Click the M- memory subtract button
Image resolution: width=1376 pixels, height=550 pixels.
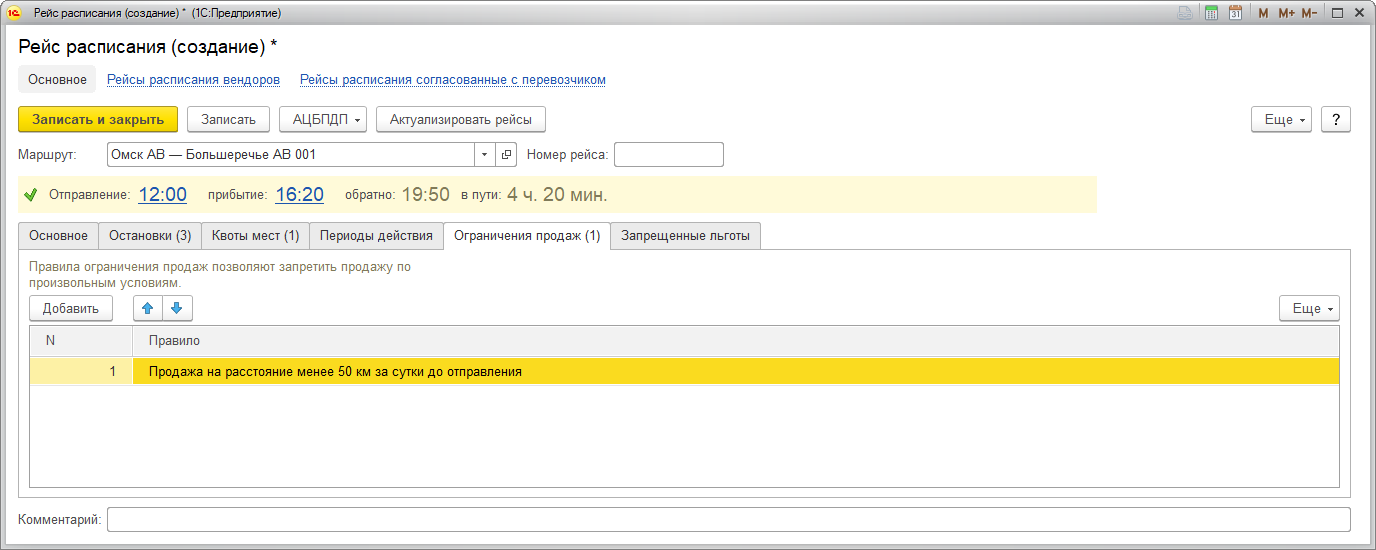pyautogui.click(x=1311, y=13)
